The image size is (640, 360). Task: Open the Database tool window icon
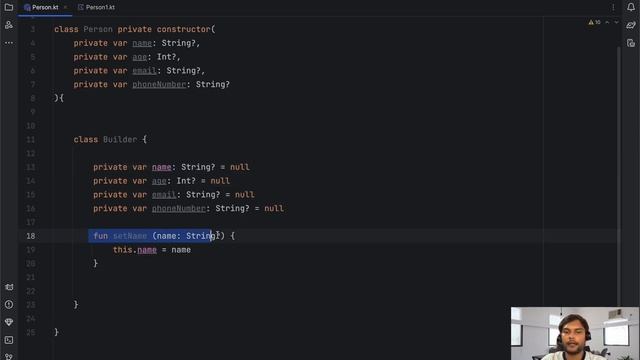pyautogui.click(x=631, y=43)
